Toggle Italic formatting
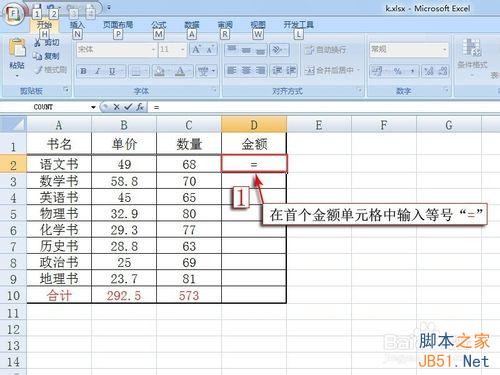Image resolution: width=500 pixels, height=375 pixels. coord(98,71)
